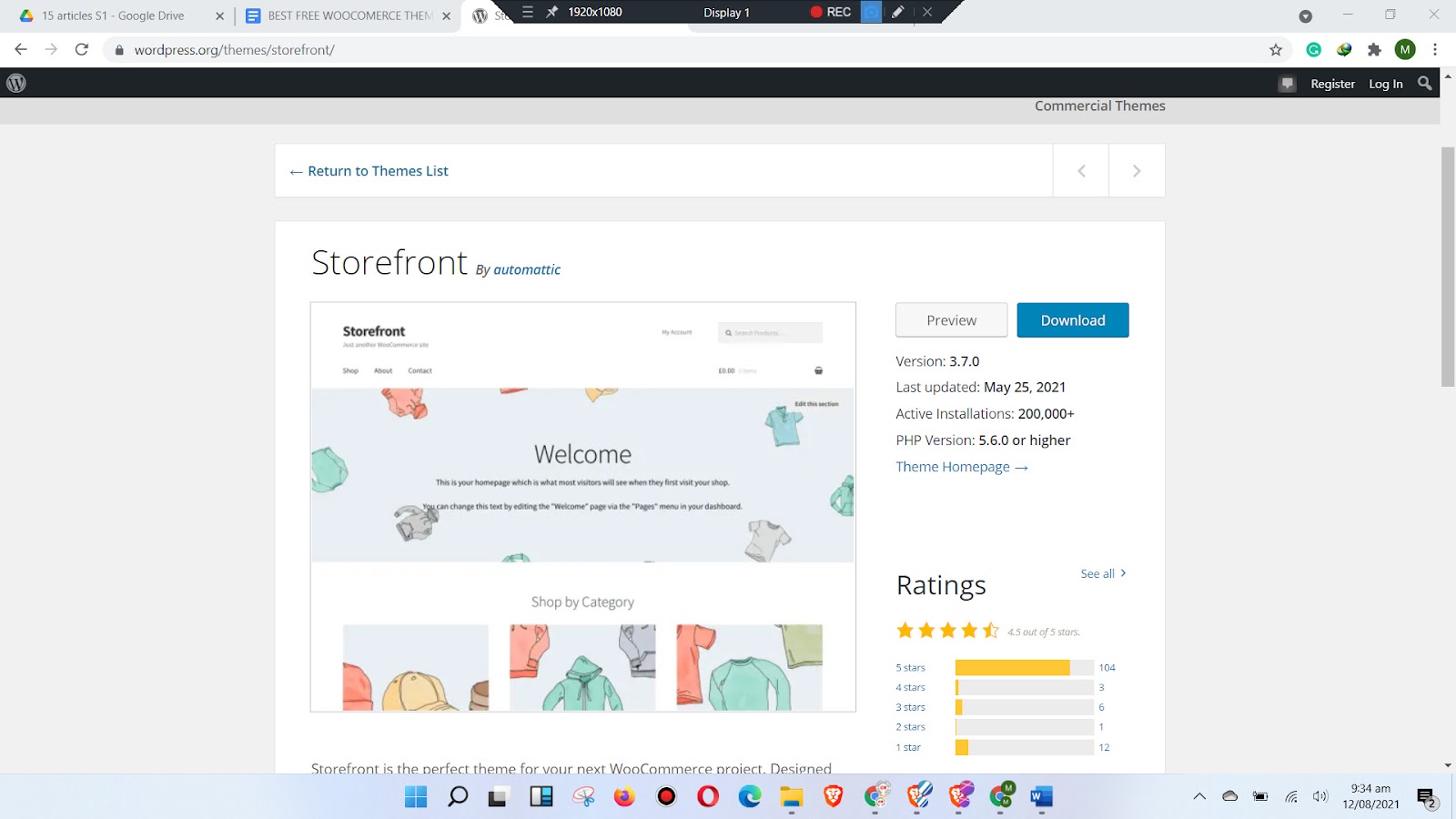
Task: Download the Storefront theme
Action: [x=1073, y=320]
